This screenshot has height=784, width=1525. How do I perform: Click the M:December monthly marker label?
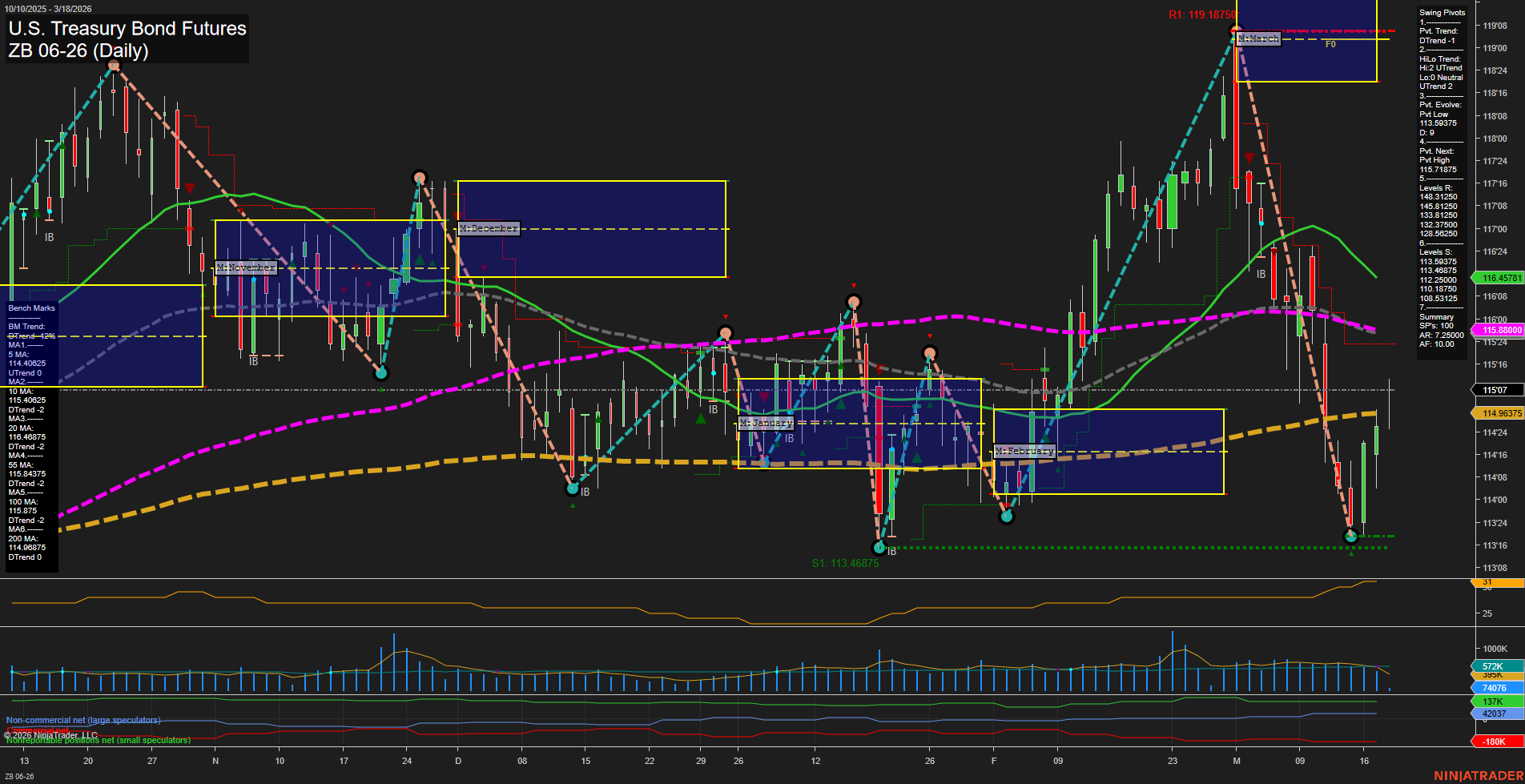(487, 228)
